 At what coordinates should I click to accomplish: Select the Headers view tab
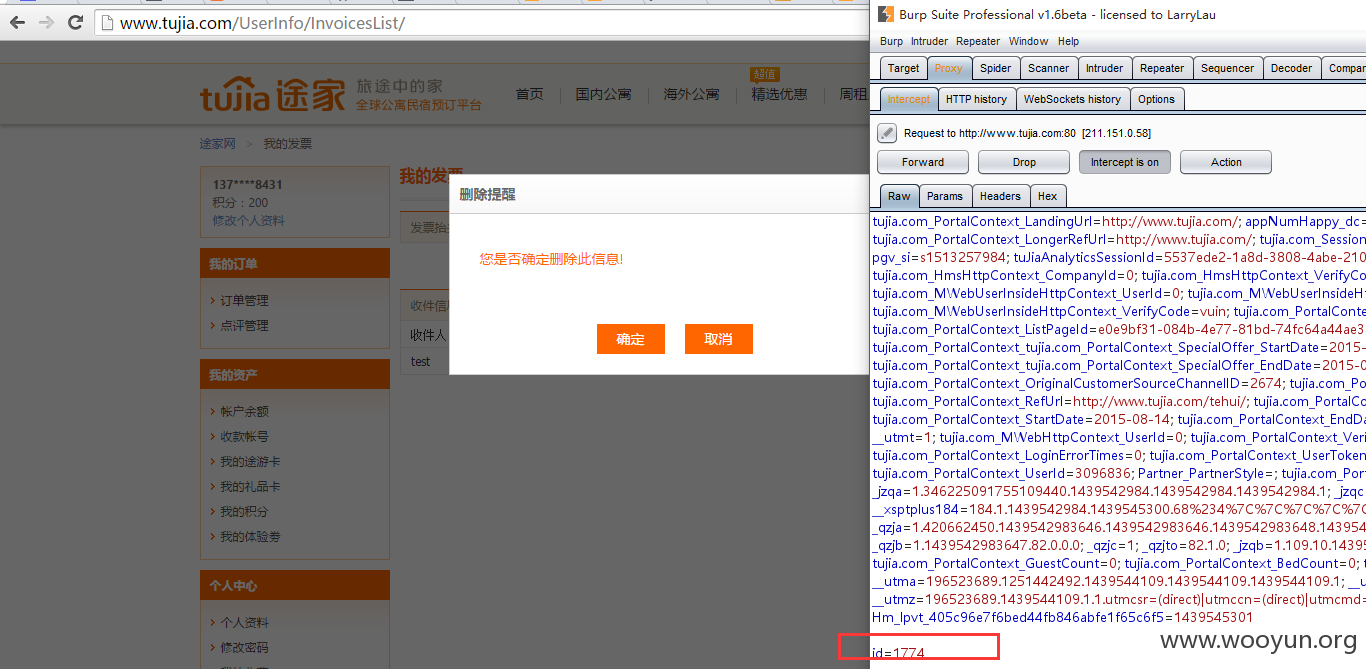tap(1000, 196)
